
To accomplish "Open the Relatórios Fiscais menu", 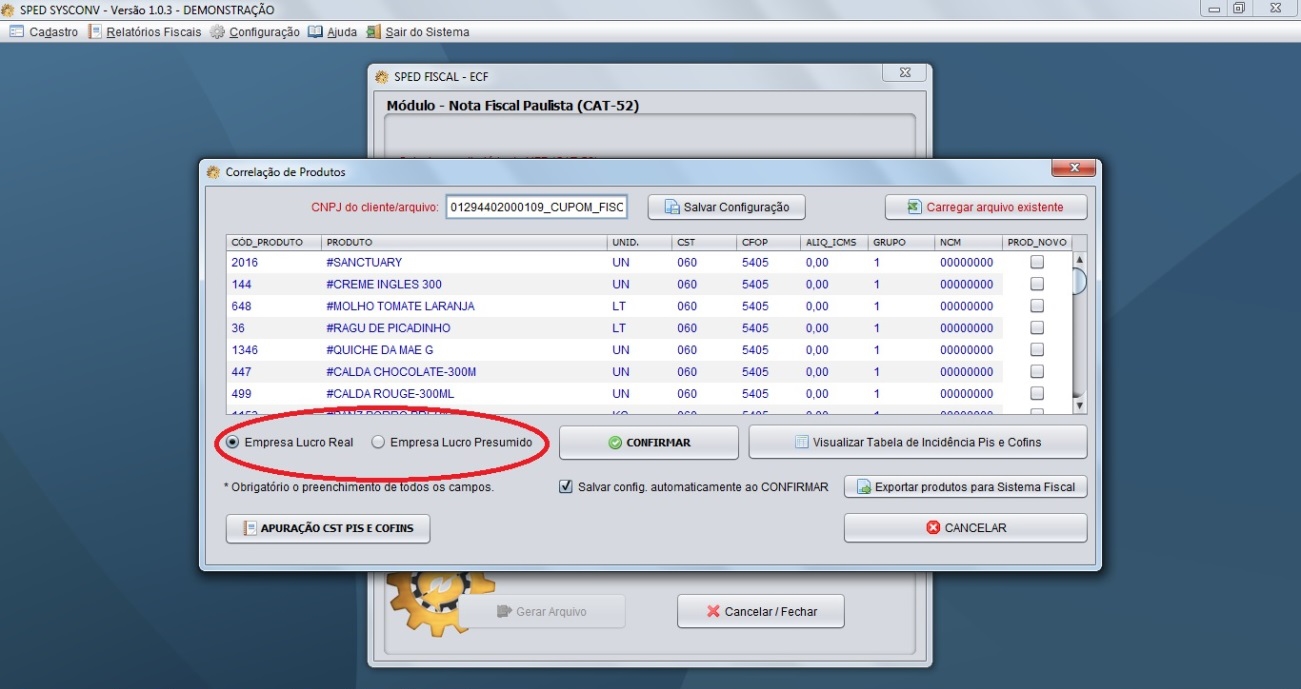I will click(x=145, y=32).
